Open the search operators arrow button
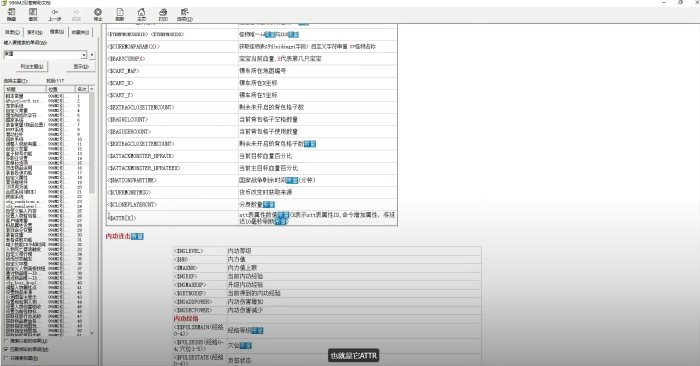 92,54
